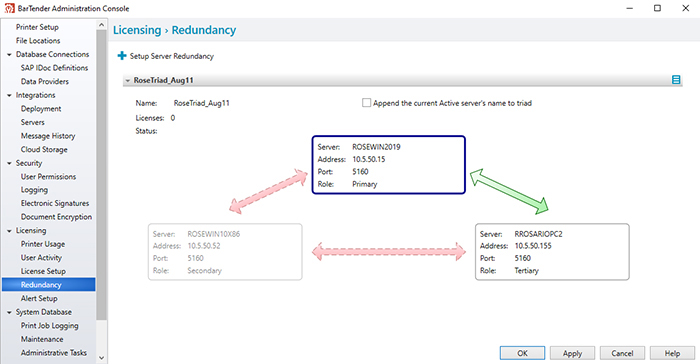Collapse the System Database tree group

click(9, 312)
